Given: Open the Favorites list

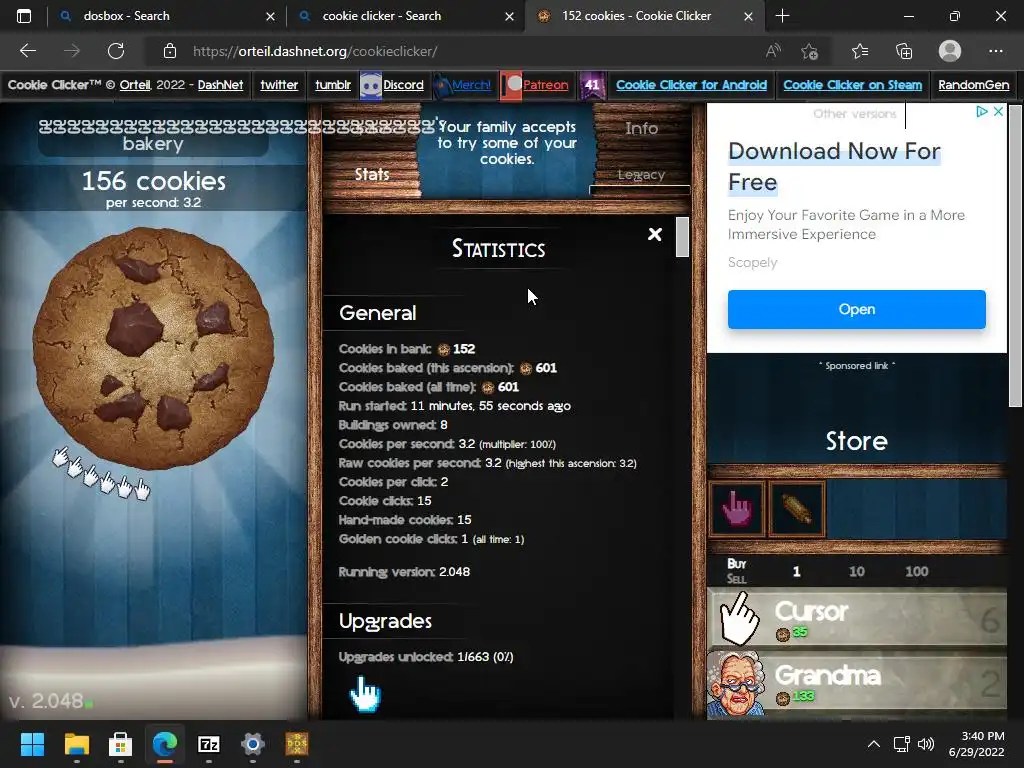Looking at the screenshot, I should [859, 51].
